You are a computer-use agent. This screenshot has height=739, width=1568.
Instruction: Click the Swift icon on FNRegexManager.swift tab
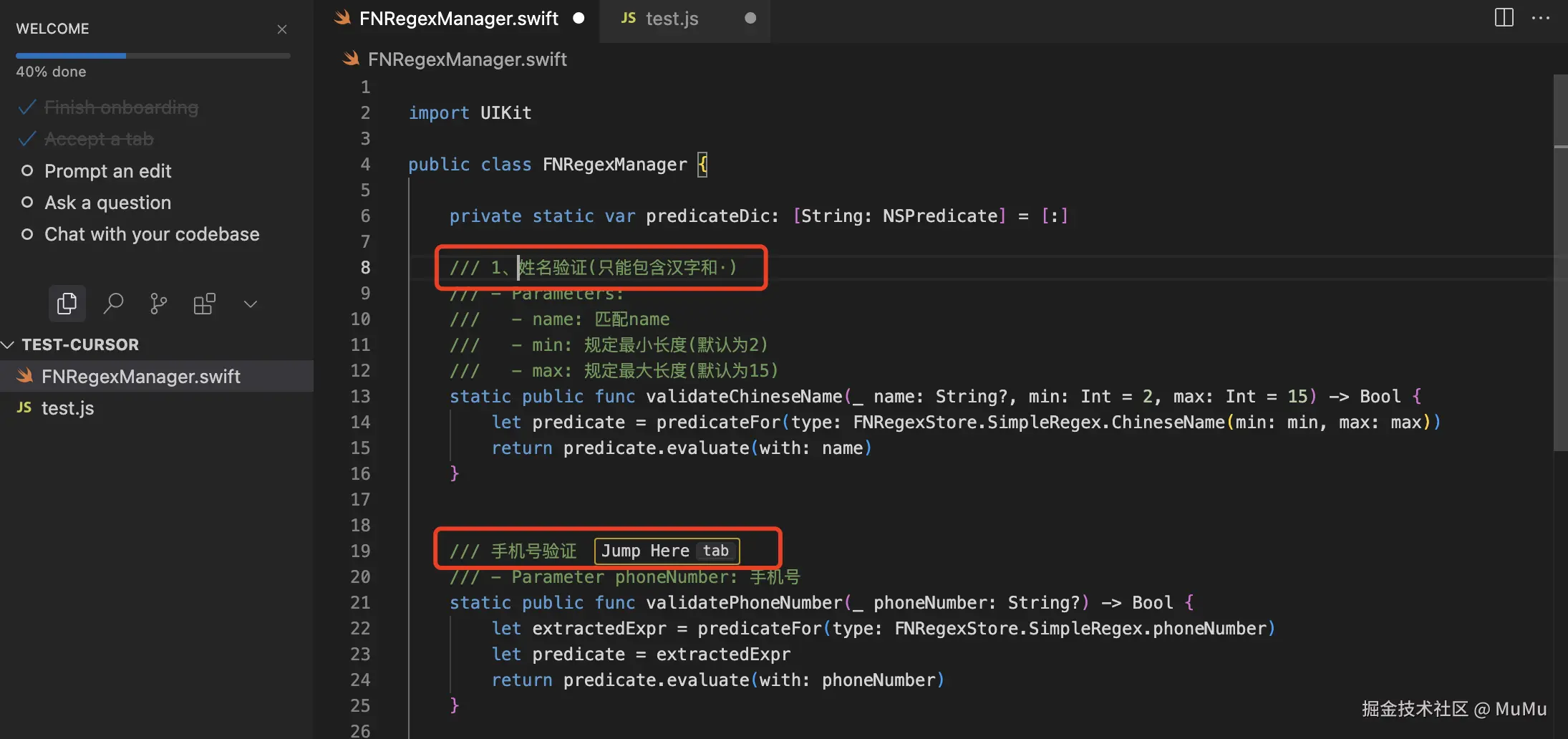click(x=343, y=17)
